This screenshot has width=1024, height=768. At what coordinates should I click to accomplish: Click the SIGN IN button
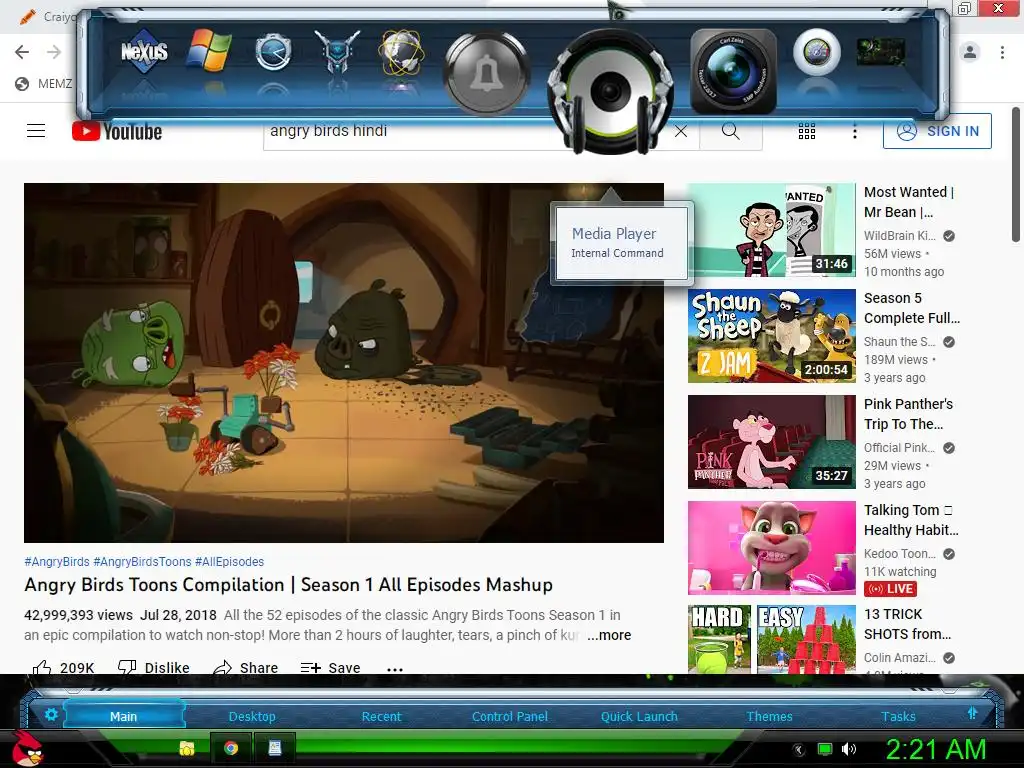click(937, 131)
